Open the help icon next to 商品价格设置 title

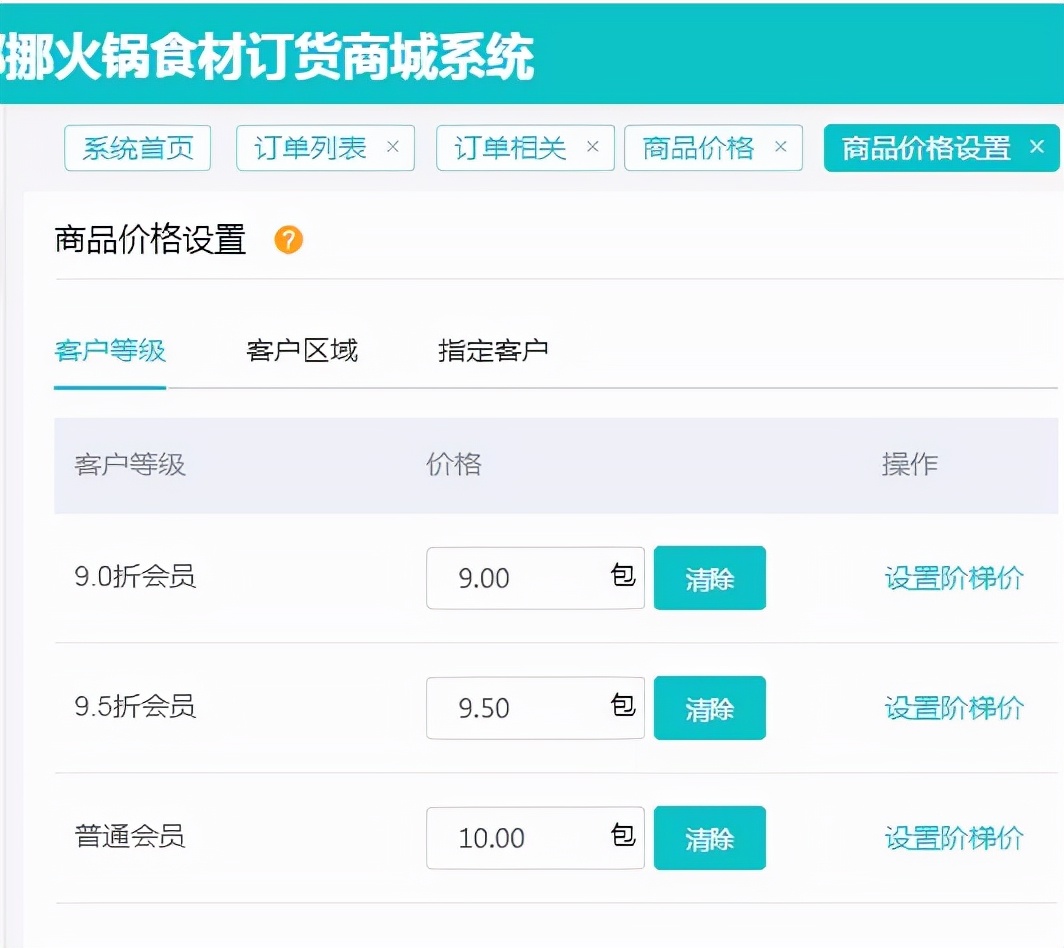click(x=289, y=239)
